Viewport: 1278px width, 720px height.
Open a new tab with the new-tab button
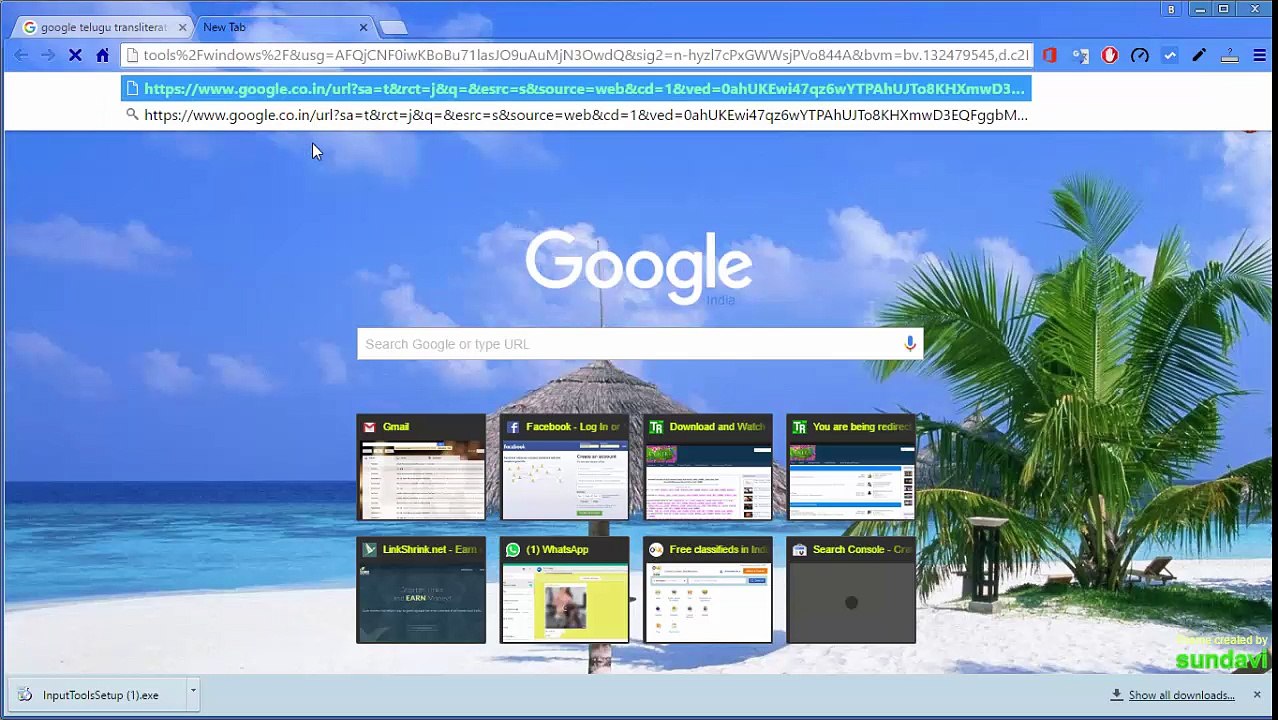[394, 27]
